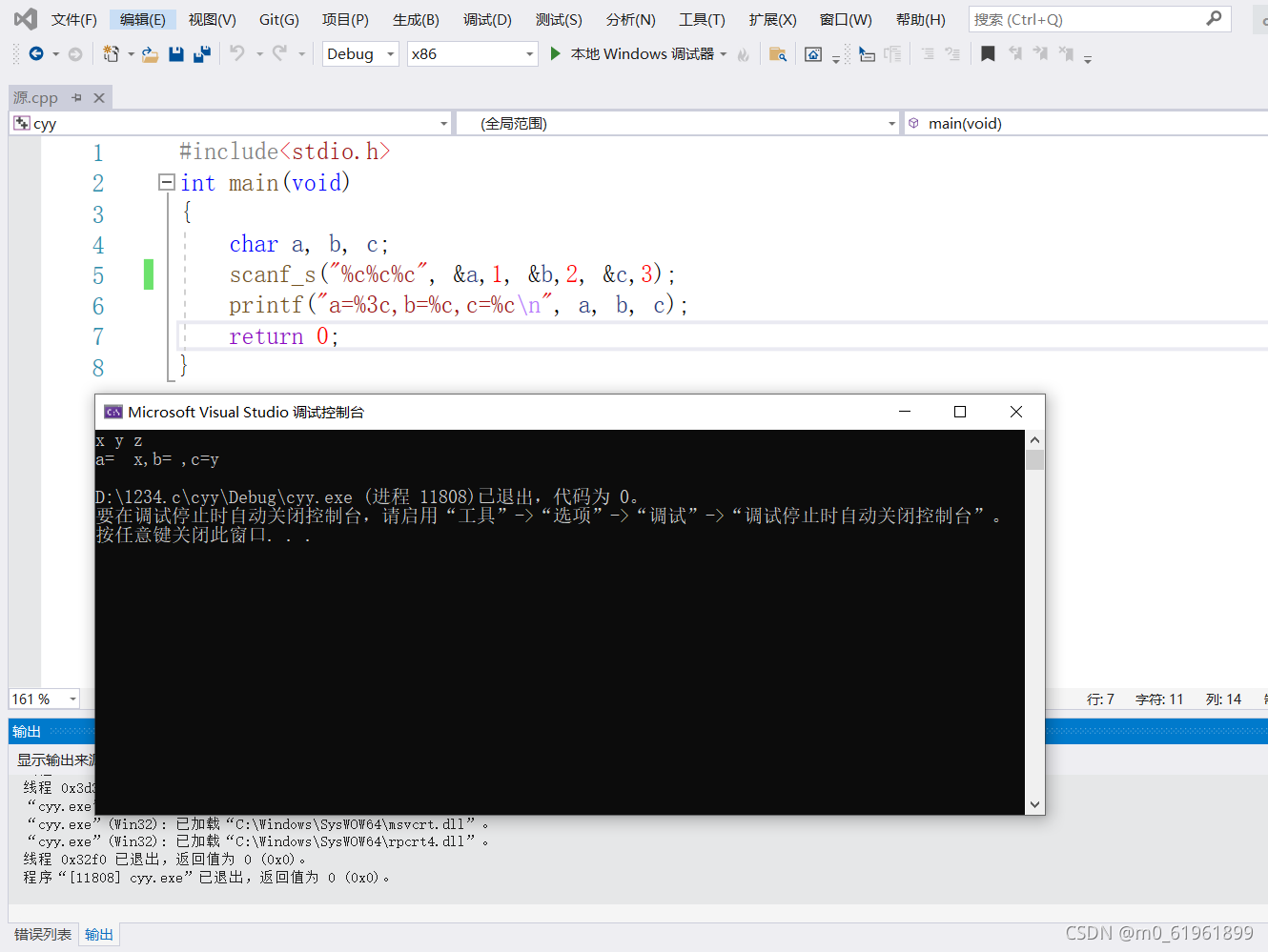
Task: Open the 项目(P) menu
Action: click(x=345, y=19)
